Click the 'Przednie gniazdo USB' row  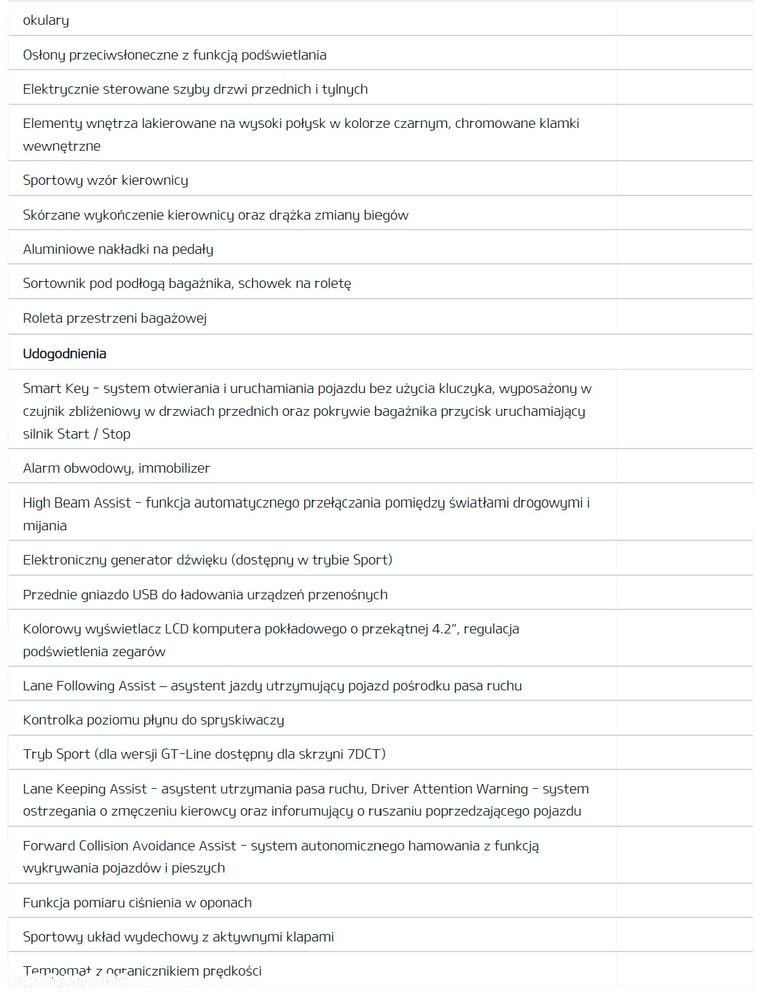[205, 594]
